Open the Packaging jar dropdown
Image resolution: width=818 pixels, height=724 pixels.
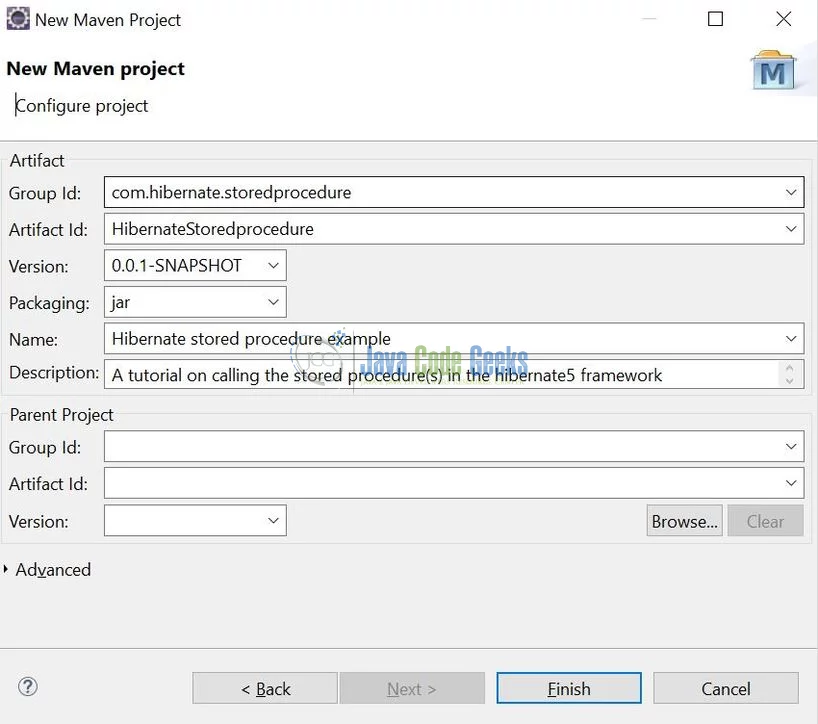click(x=273, y=302)
